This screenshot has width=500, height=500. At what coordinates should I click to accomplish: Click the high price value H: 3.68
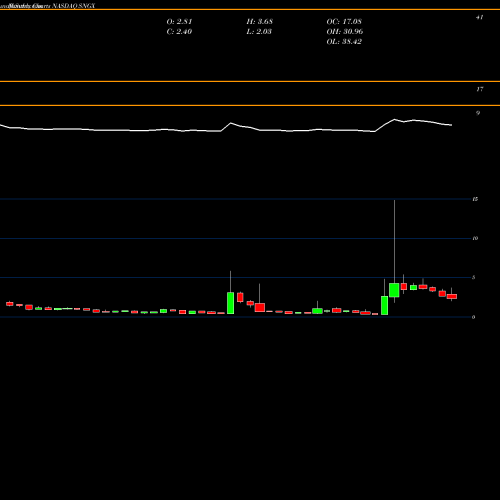click(260, 21)
